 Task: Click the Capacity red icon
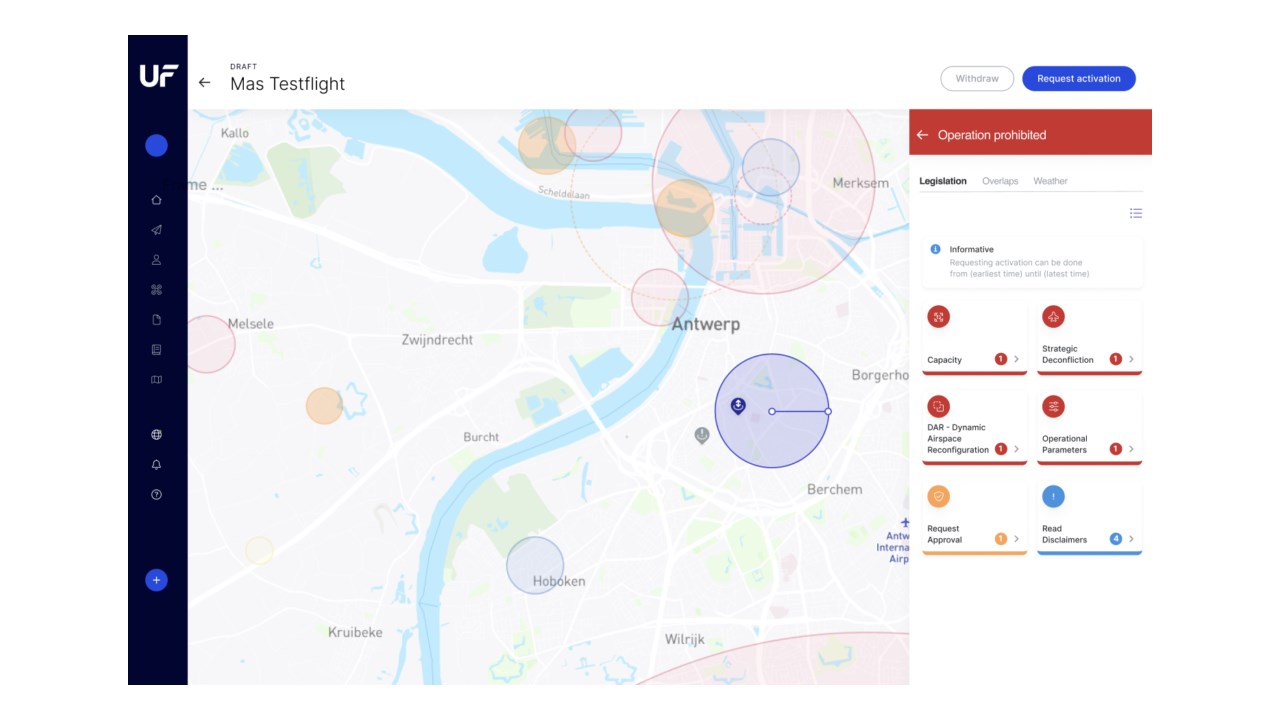938,317
